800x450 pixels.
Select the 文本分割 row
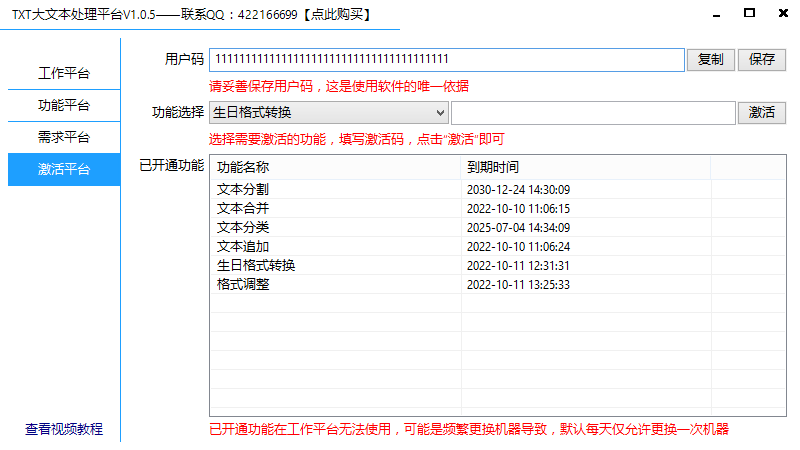(x=497, y=189)
